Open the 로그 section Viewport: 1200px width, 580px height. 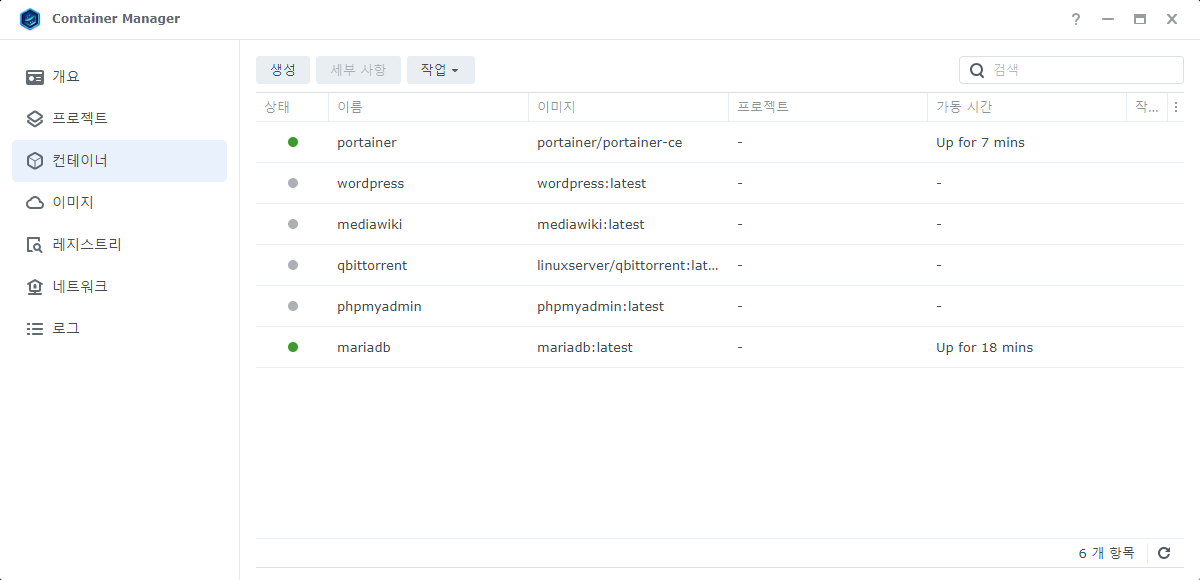click(119, 329)
